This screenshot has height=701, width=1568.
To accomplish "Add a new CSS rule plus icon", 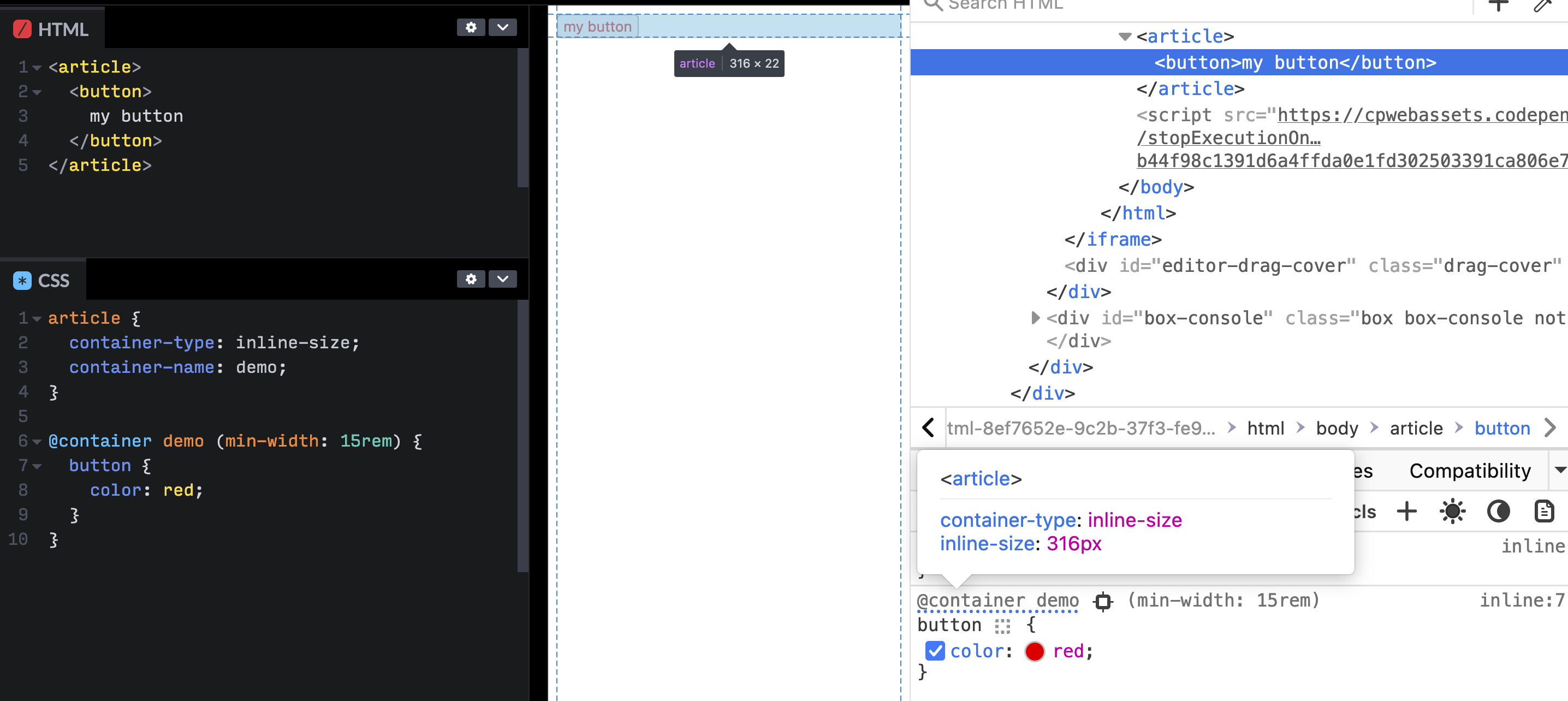I will [x=1406, y=512].
